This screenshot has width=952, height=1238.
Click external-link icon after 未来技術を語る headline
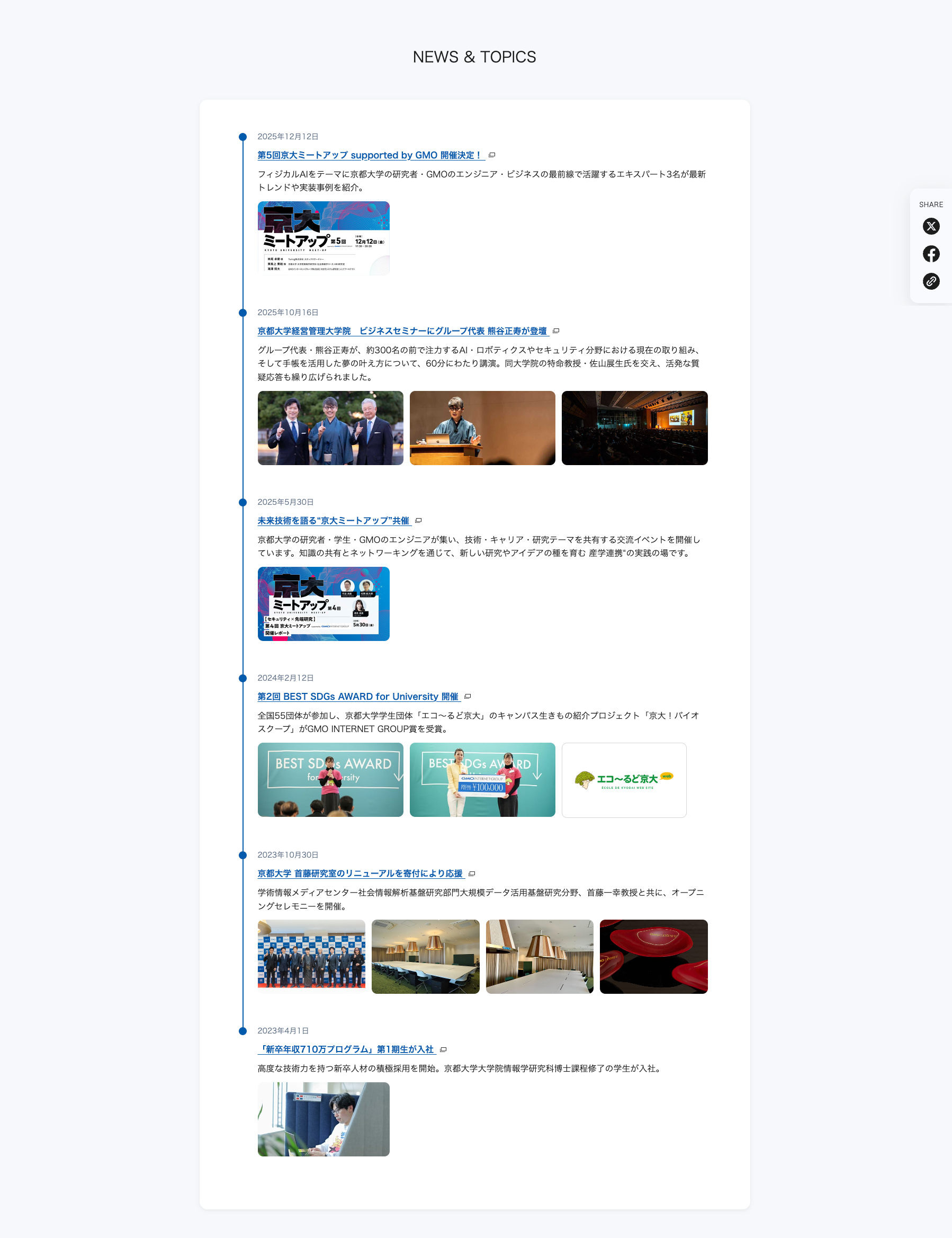pyautogui.click(x=418, y=521)
